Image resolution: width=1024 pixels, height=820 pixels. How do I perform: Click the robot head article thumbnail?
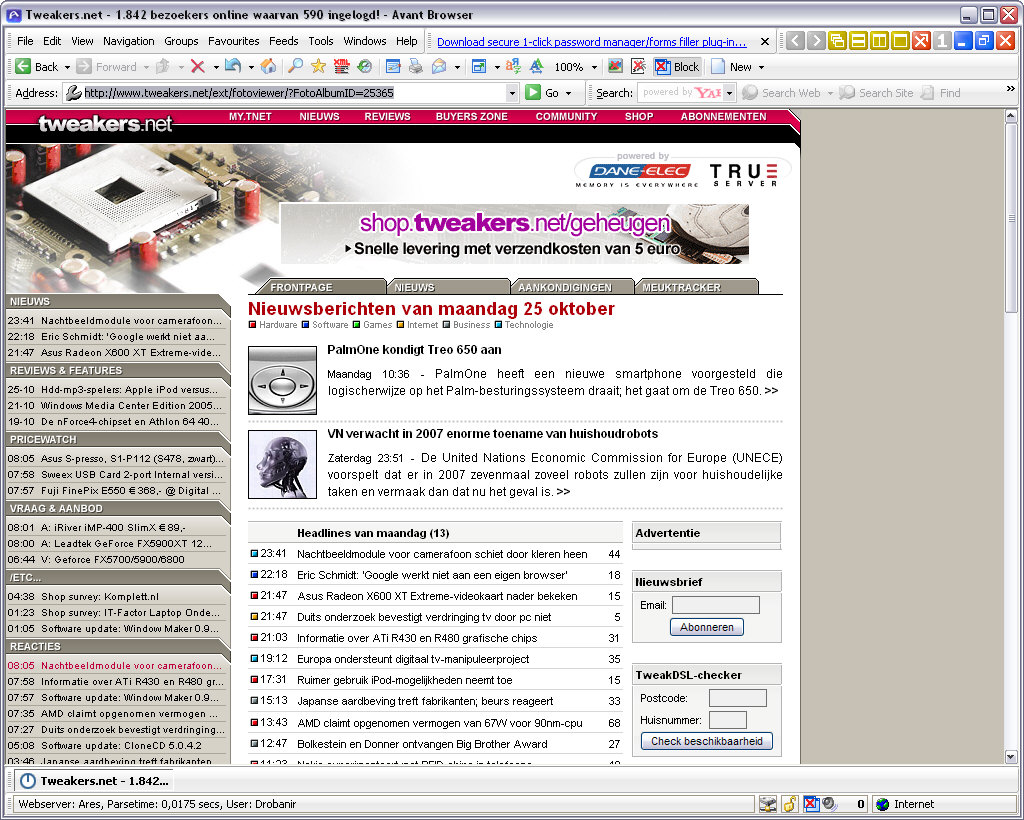[282, 464]
